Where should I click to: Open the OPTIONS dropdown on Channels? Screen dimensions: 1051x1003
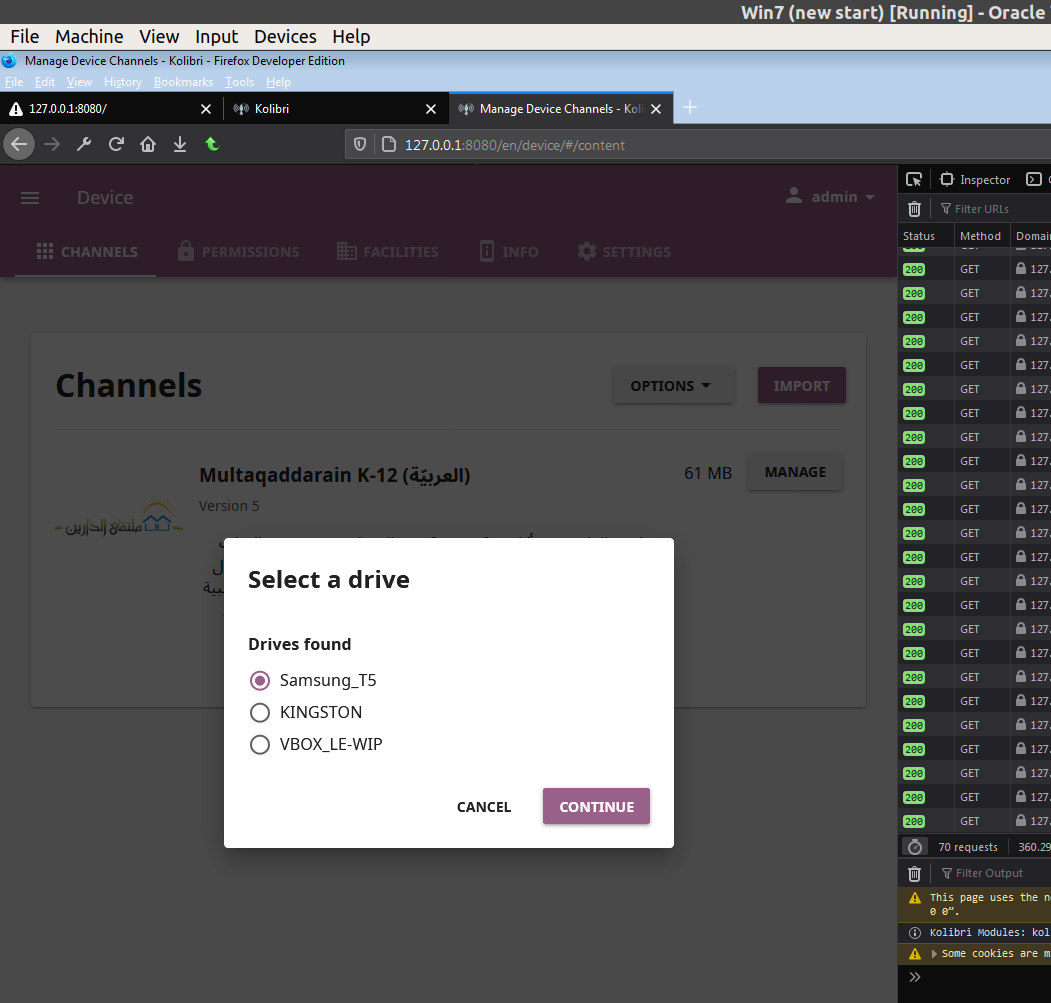pos(673,386)
